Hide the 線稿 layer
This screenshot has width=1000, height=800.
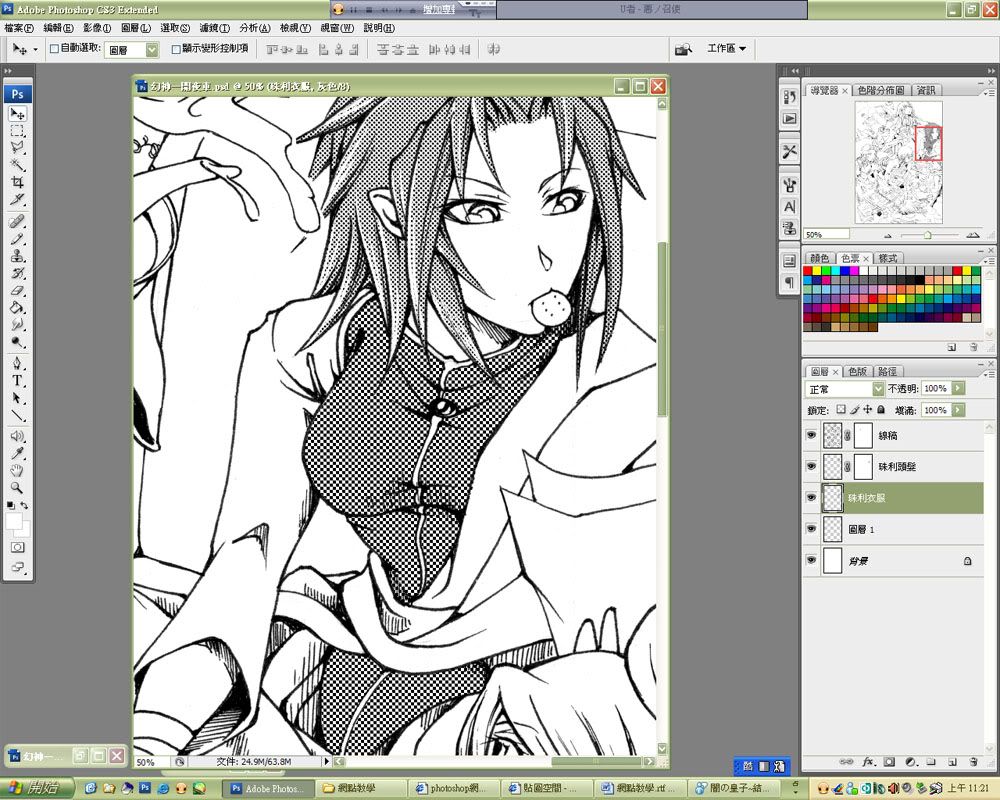[x=811, y=435]
